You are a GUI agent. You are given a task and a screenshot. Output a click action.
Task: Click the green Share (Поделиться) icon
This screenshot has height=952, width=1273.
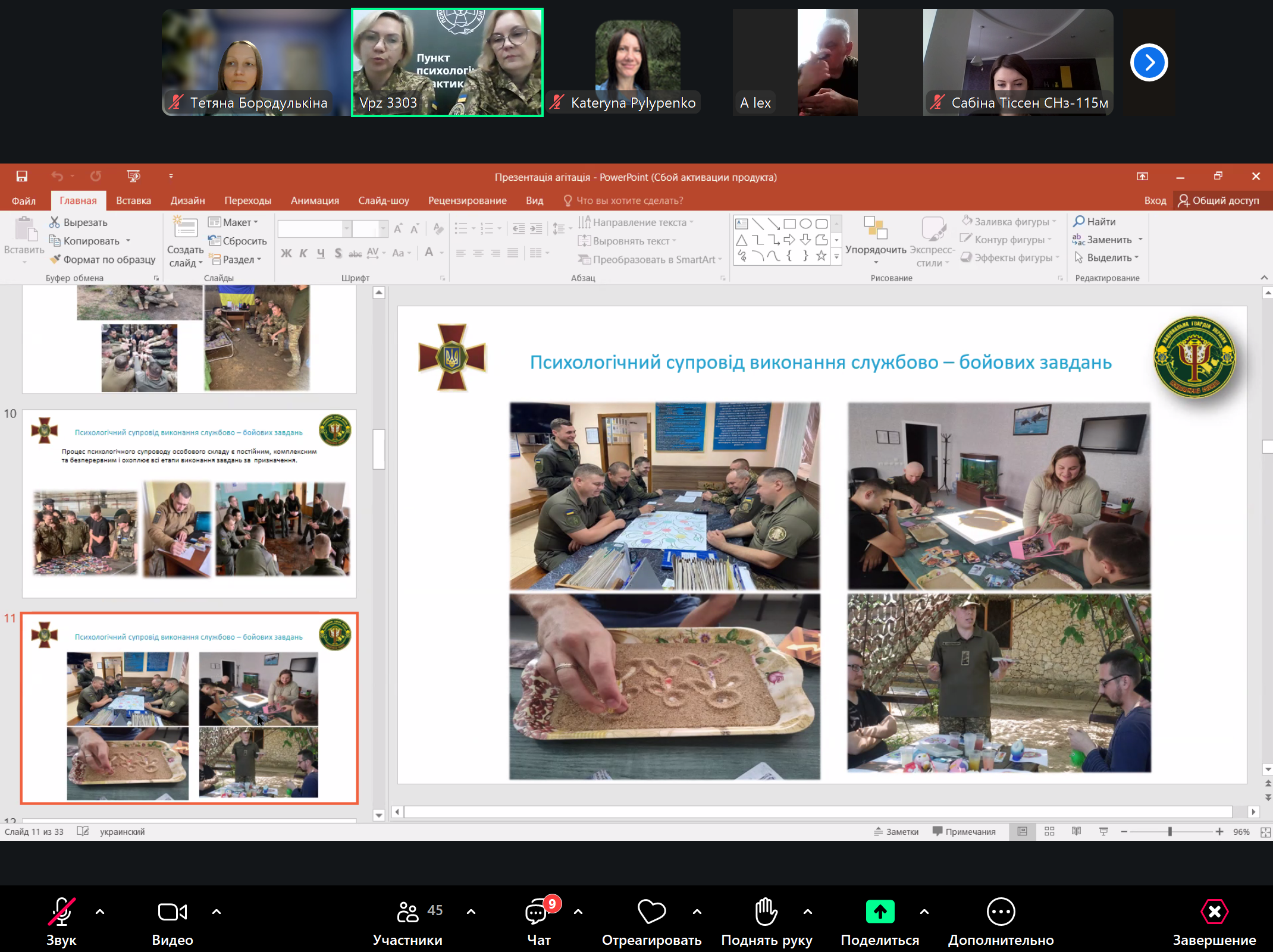tap(880, 912)
